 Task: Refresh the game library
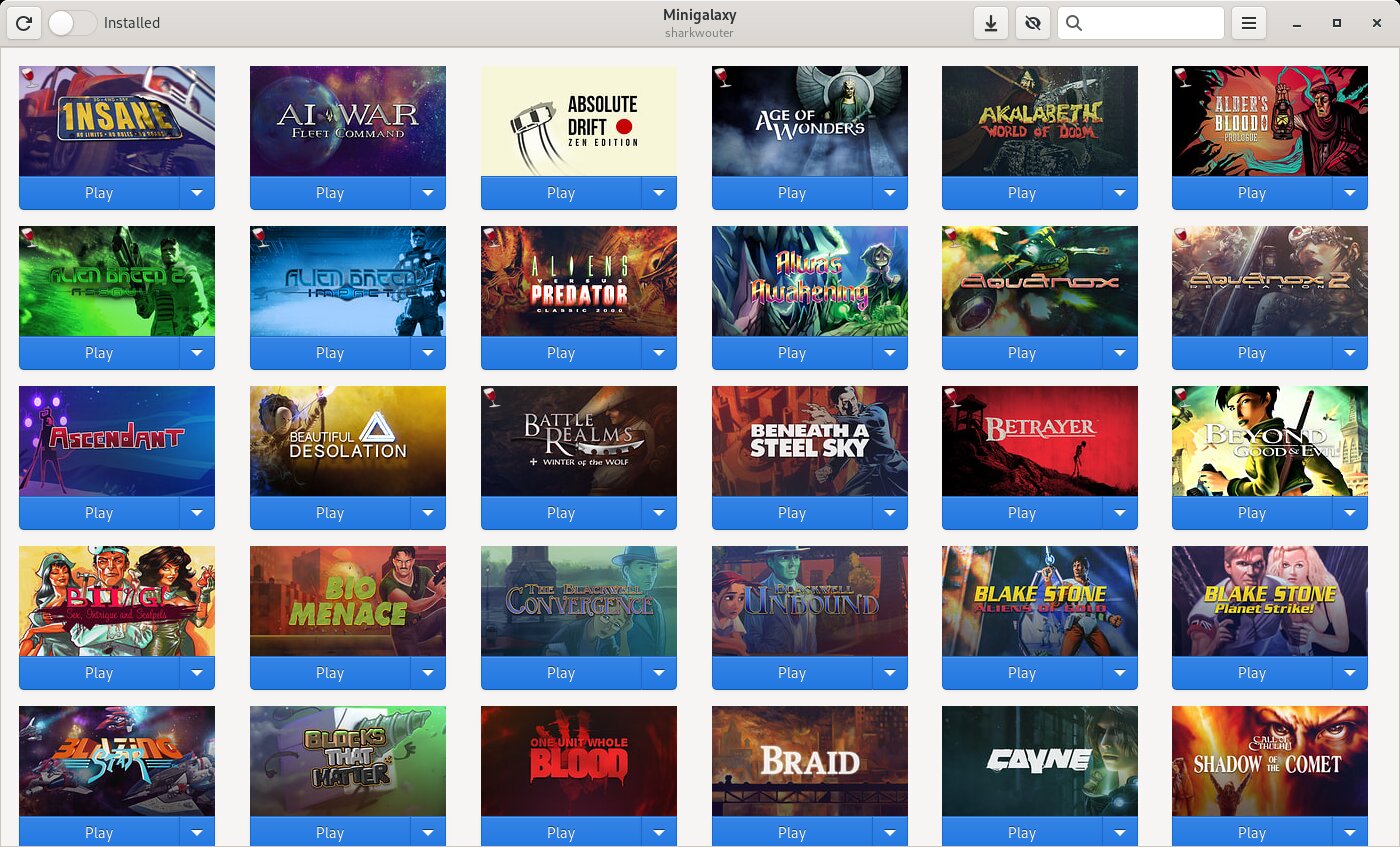pyautogui.click(x=23, y=23)
